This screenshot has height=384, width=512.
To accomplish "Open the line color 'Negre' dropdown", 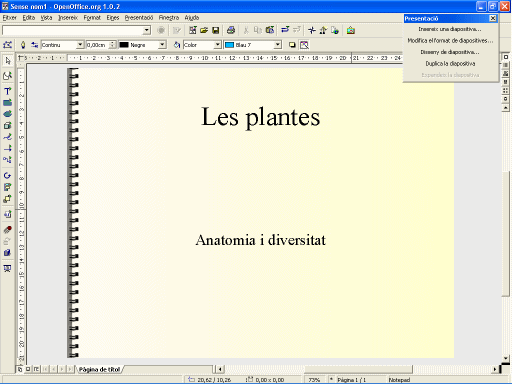I will pyautogui.click(x=162, y=45).
